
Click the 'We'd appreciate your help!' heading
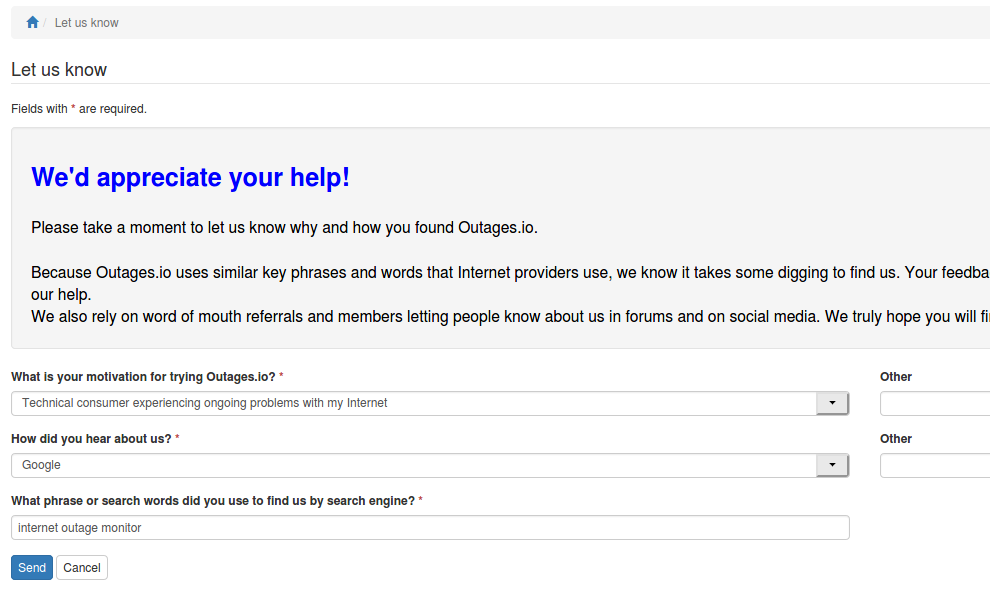(x=190, y=178)
